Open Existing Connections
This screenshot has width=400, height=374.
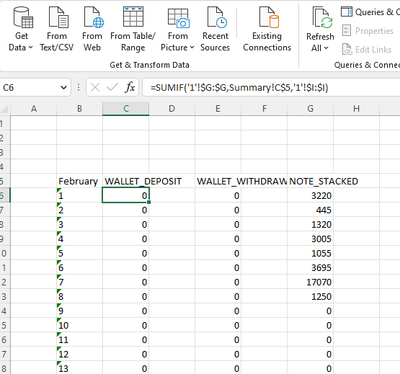pos(267,29)
